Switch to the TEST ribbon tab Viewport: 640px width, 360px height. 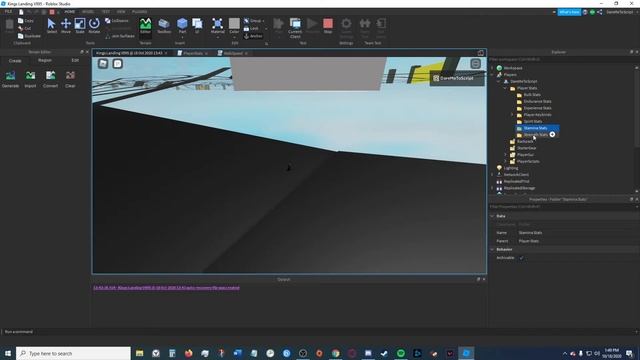pos(106,12)
